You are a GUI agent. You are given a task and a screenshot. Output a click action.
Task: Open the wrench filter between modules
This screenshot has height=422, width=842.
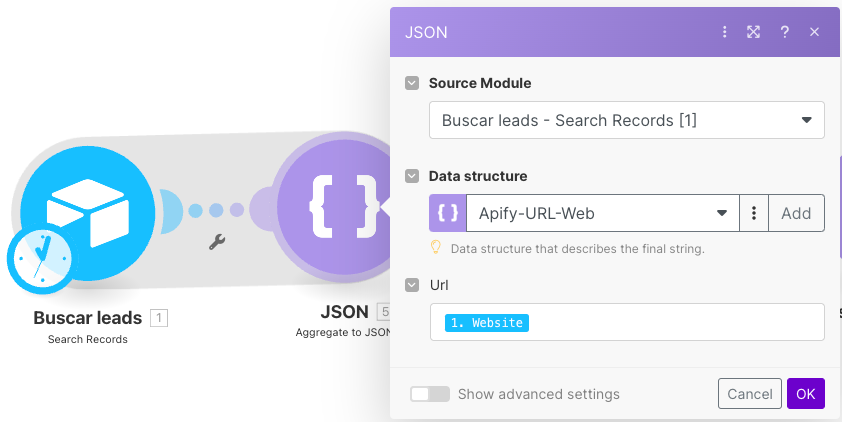click(x=217, y=242)
